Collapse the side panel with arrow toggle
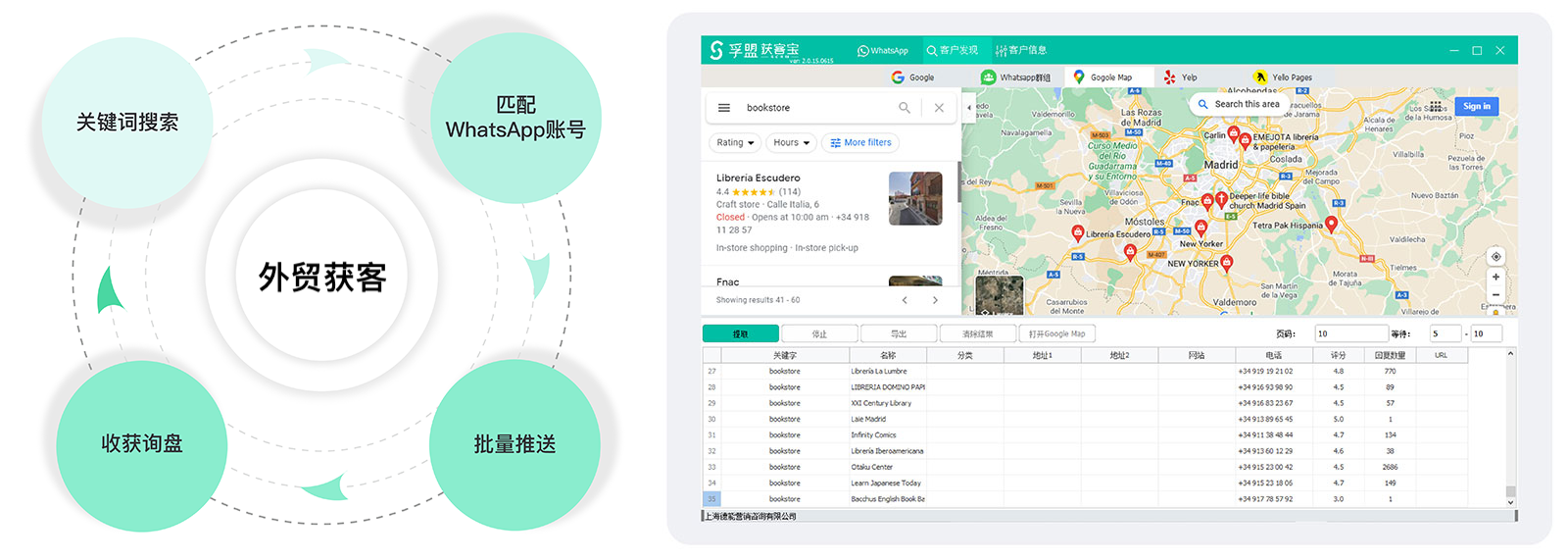Viewport: 1568px width, 560px height. point(969,108)
